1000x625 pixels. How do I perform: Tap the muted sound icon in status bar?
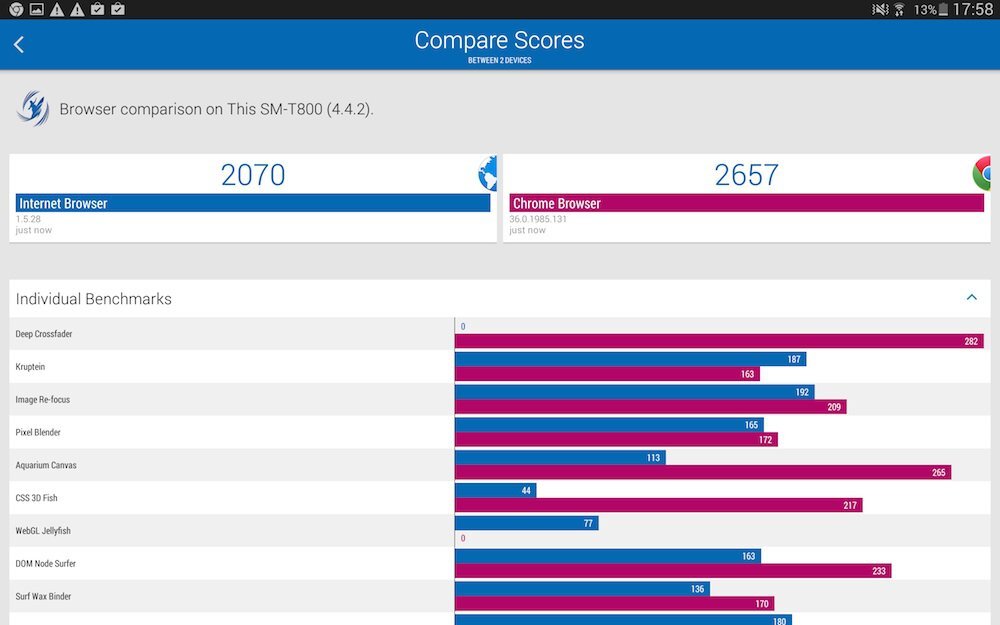[x=879, y=9]
